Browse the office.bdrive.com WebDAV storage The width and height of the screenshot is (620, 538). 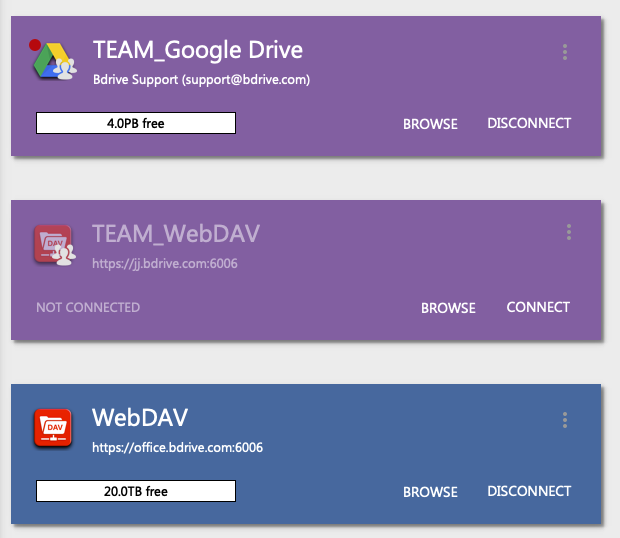tap(430, 492)
